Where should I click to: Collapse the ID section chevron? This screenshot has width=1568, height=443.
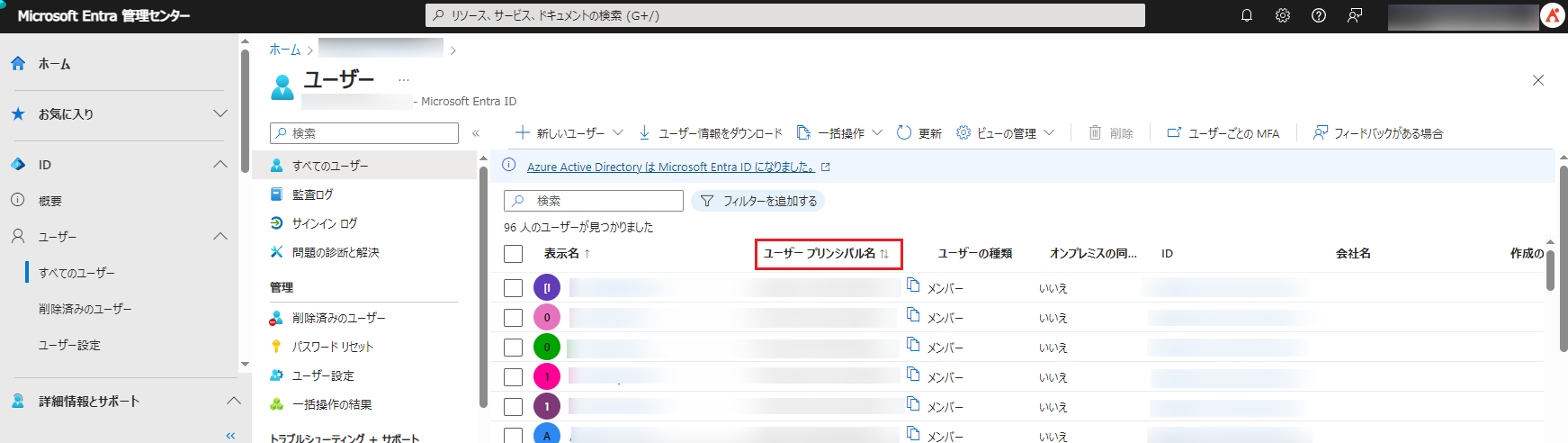(220, 164)
